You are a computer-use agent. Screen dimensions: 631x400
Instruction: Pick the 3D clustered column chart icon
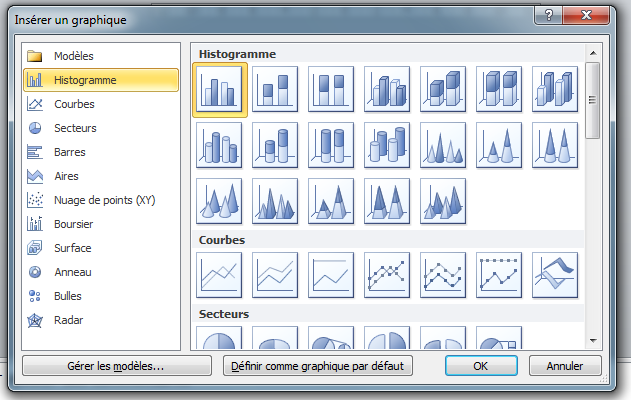(x=387, y=89)
